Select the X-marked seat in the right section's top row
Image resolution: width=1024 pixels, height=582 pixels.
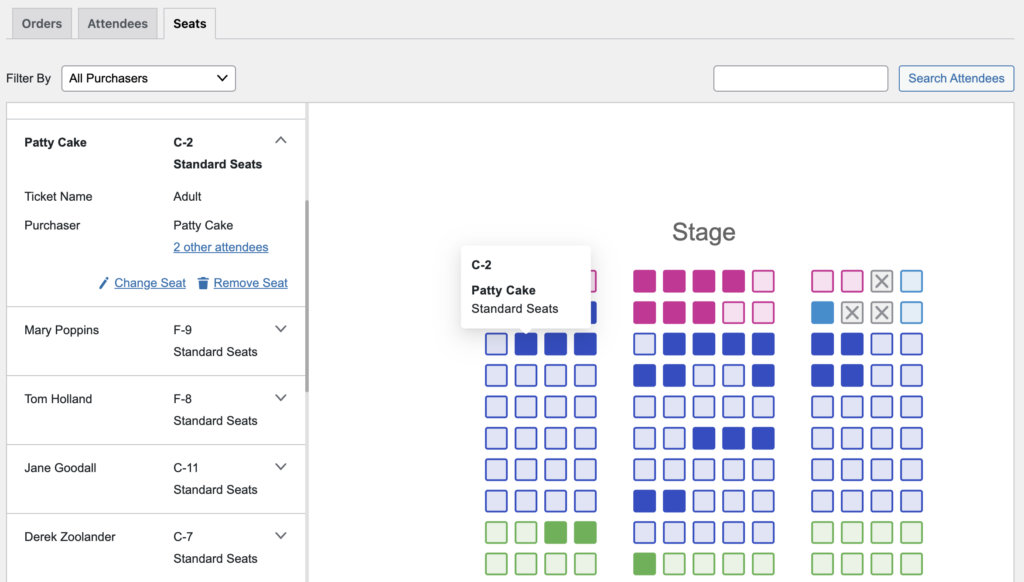(x=881, y=282)
